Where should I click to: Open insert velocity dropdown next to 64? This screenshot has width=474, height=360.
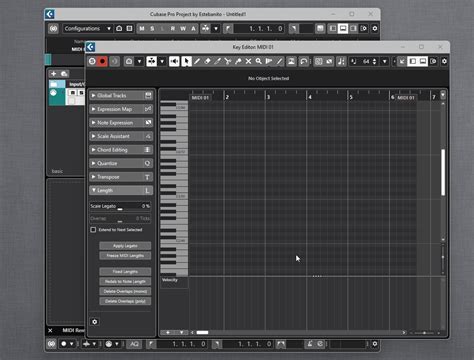[385, 61]
